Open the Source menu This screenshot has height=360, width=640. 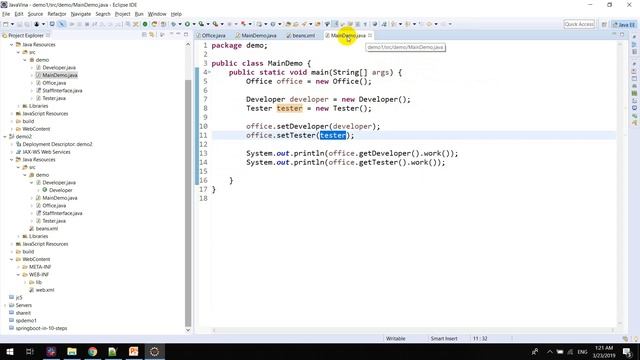tap(35, 14)
